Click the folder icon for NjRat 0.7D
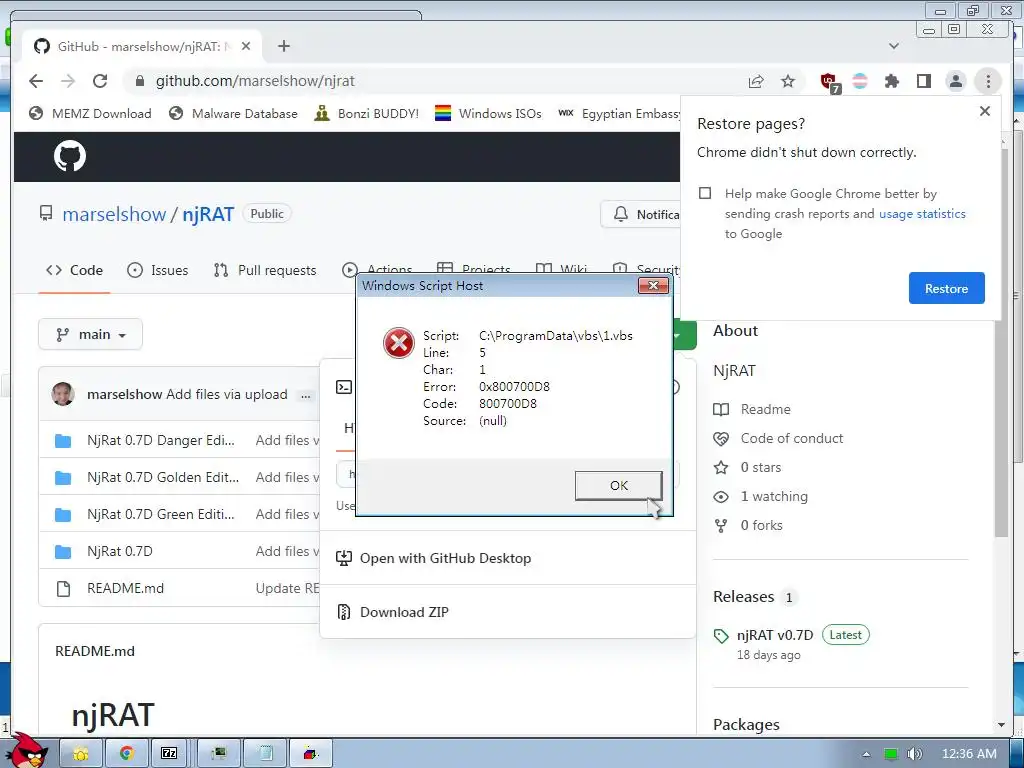 click(x=63, y=552)
